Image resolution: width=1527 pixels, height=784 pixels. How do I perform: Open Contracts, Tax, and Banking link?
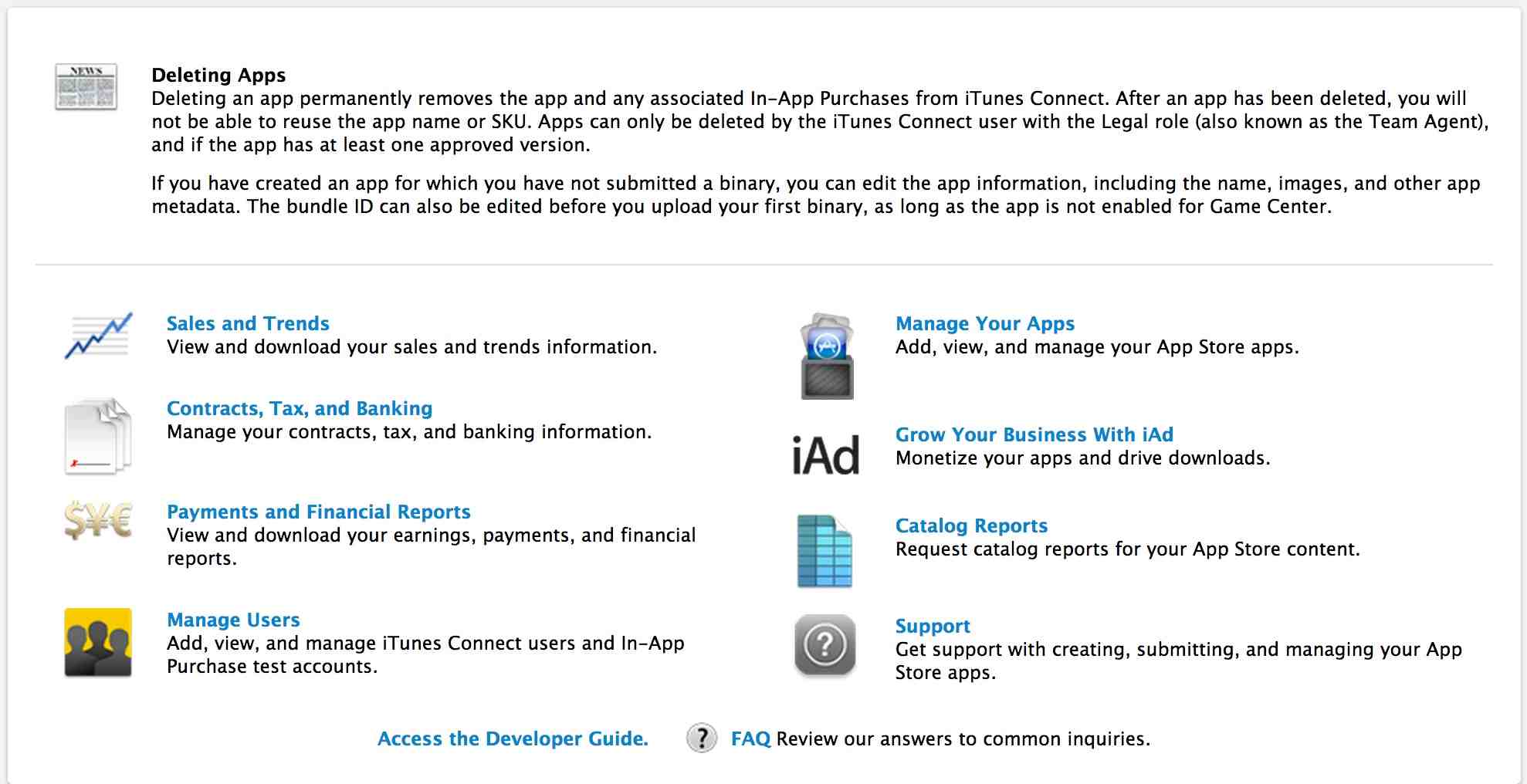(x=300, y=408)
